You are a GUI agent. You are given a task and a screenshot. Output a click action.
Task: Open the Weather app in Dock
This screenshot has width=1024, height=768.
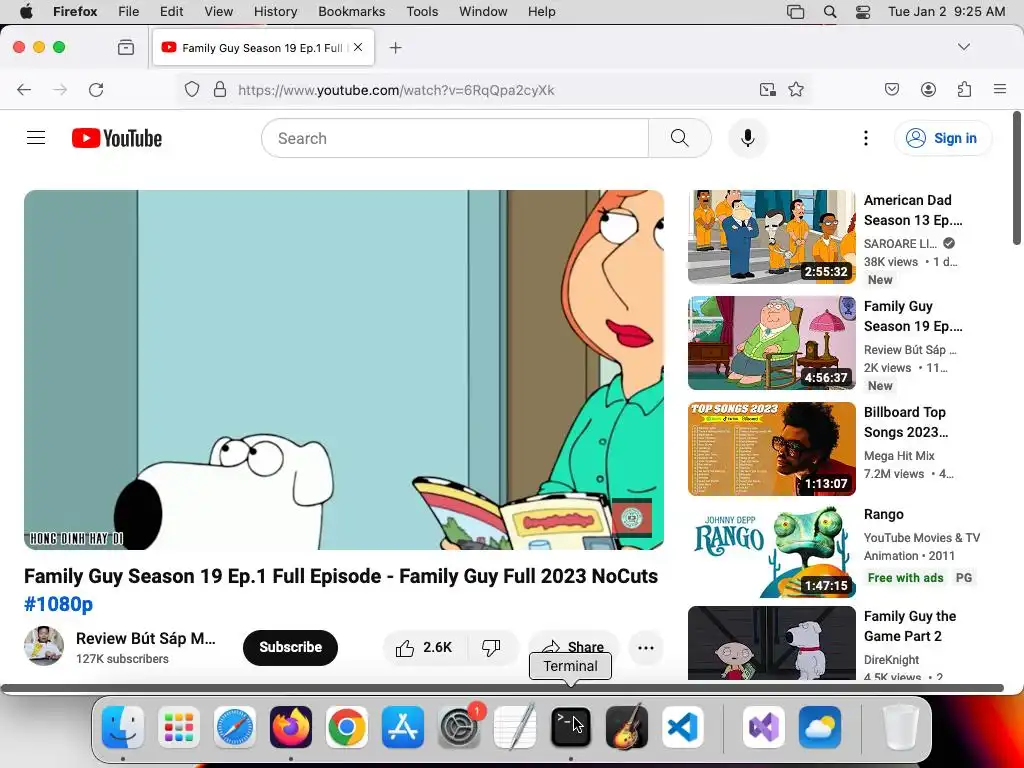(819, 727)
